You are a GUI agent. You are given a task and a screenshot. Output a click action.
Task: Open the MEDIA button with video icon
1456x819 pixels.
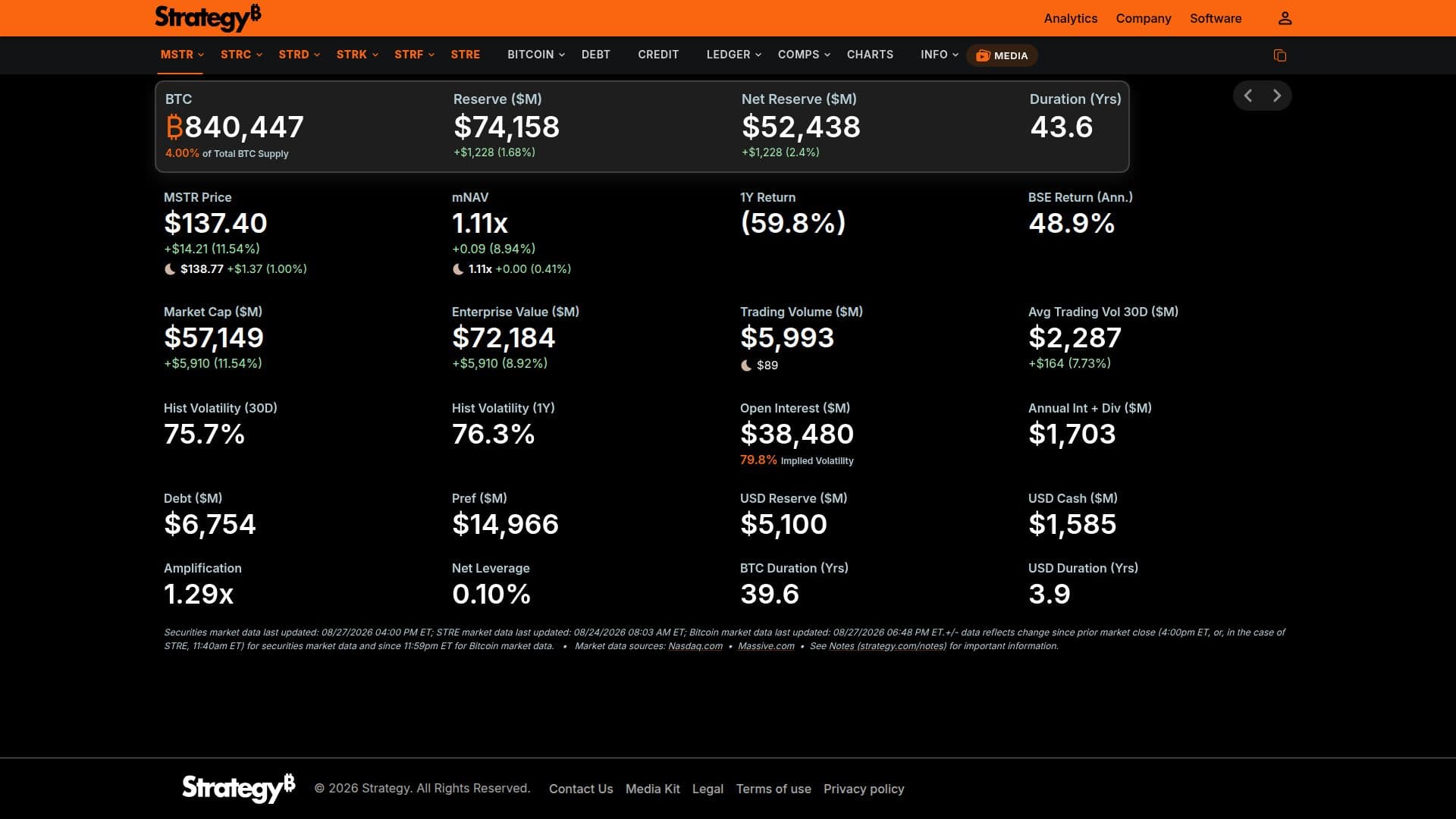(x=1002, y=55)
